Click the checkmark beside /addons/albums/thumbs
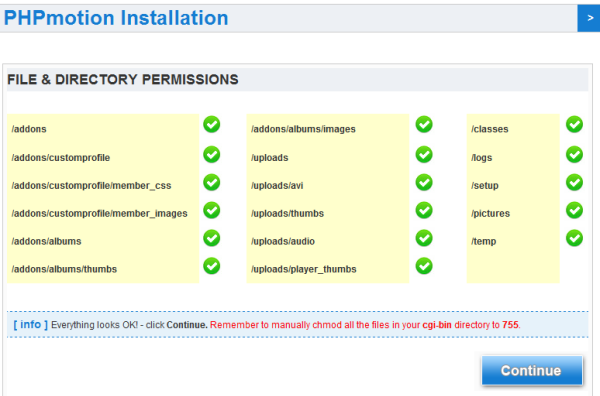Image resolution: width=600 pixels, height=396 pixels. coord(212,266)
